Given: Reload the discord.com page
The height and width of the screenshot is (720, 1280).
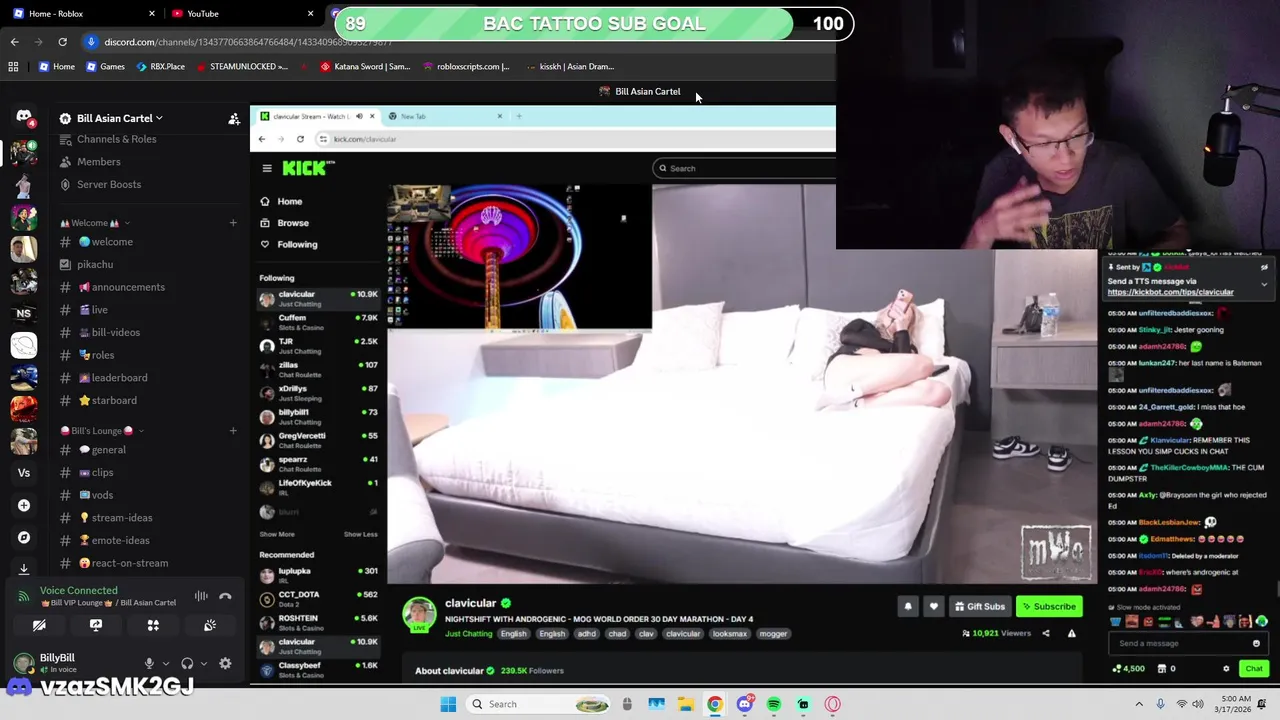Looking at the screenshot, I should 62,42.
